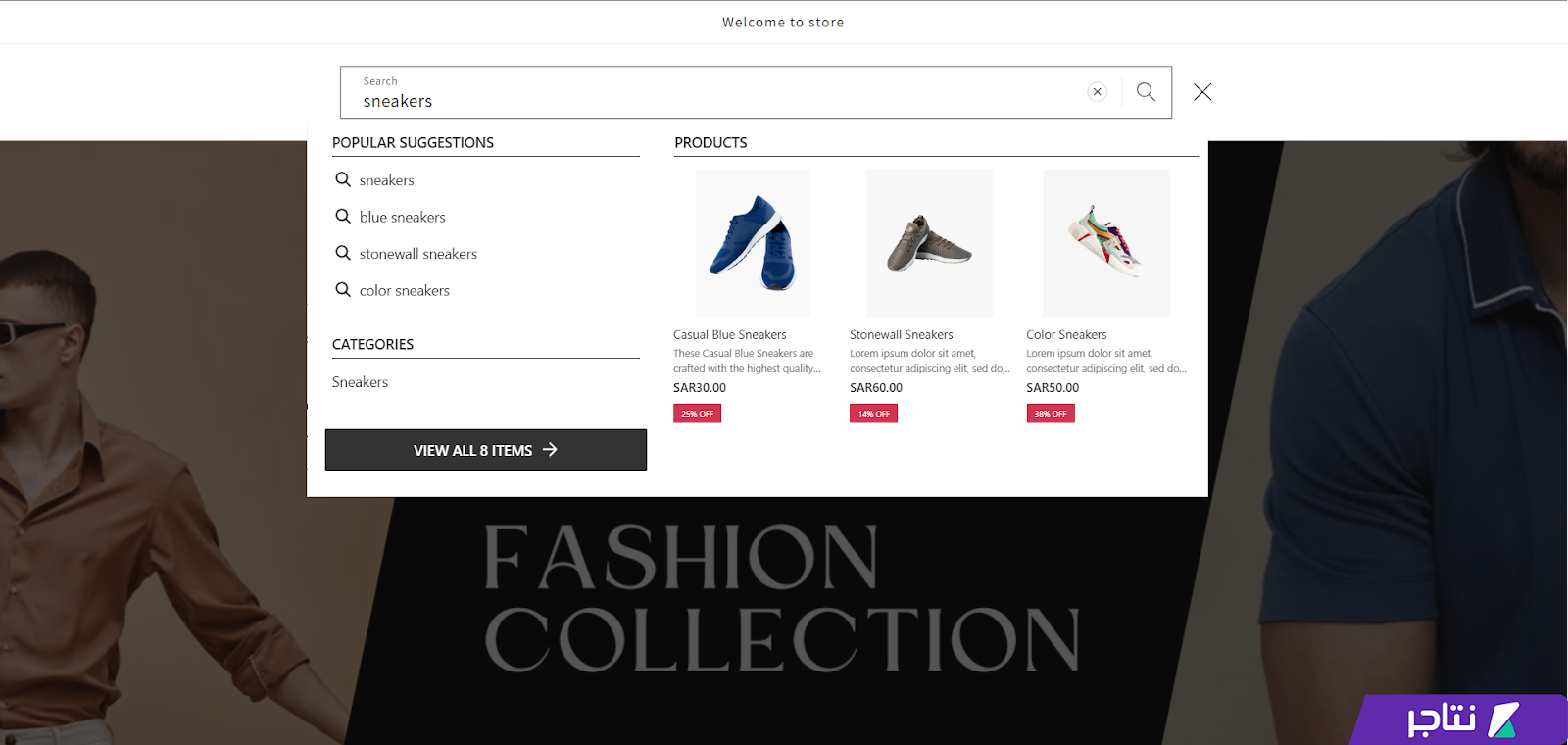Click the search icon beside 'stonewall sneakers'

pos(343,253)
